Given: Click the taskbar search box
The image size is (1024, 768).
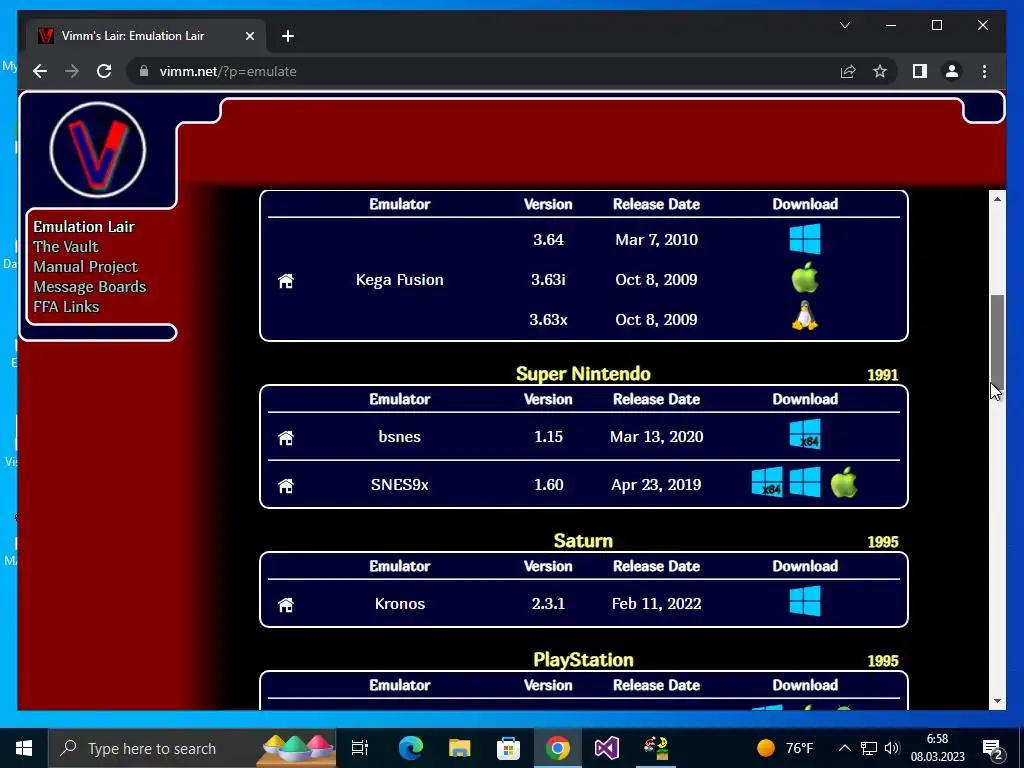Looking at the screenshot, I should point(192,748).
